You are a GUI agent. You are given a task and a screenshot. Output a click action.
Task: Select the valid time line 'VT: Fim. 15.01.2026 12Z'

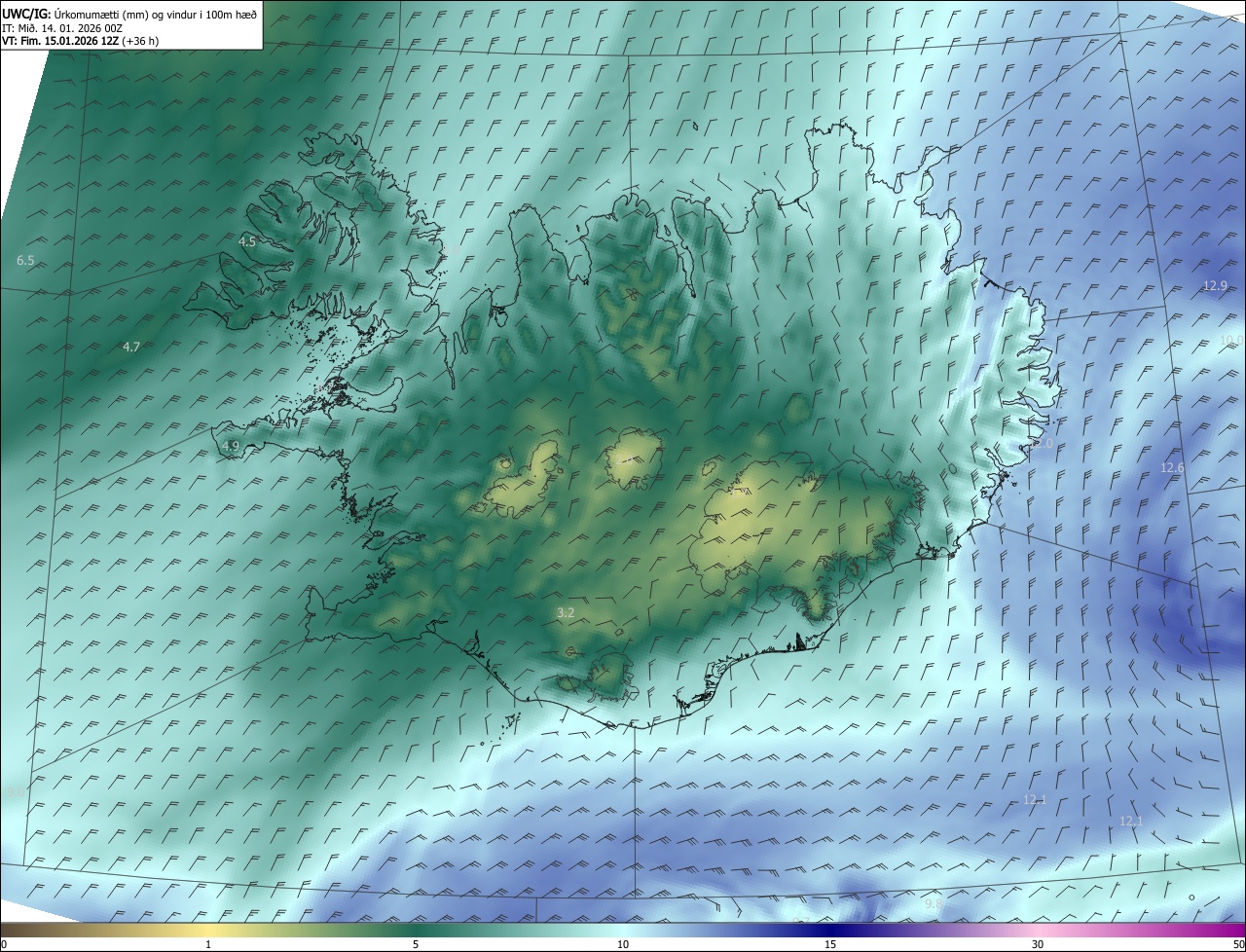[61, 41]
